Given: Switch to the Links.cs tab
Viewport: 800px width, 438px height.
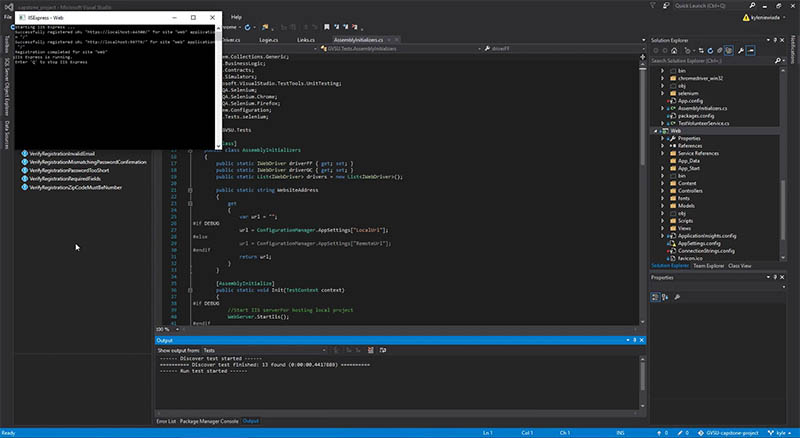Looking at the screenshot, I should 306,40.
